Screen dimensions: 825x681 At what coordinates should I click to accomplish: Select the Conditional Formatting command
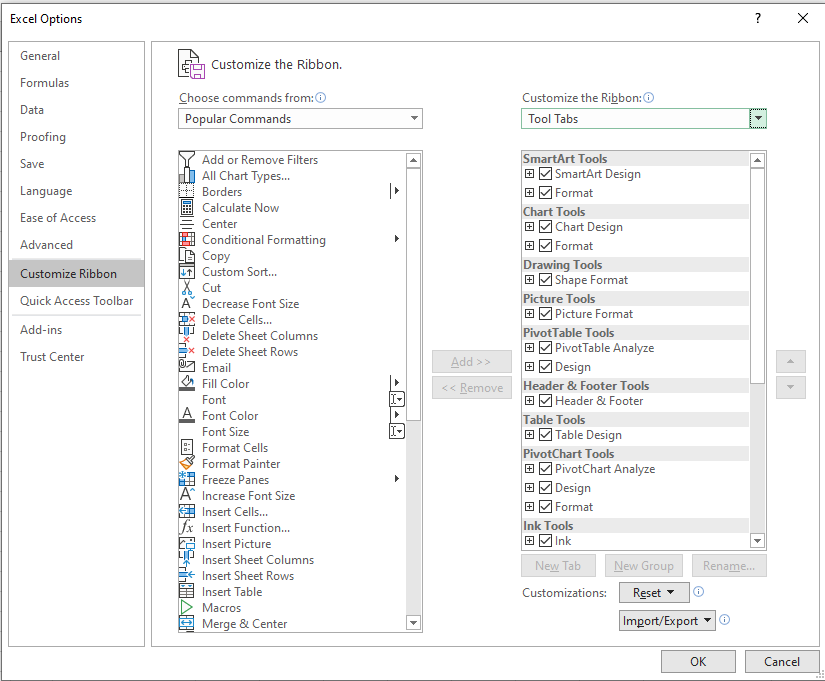pyautogui.click(x=263, y=239)
